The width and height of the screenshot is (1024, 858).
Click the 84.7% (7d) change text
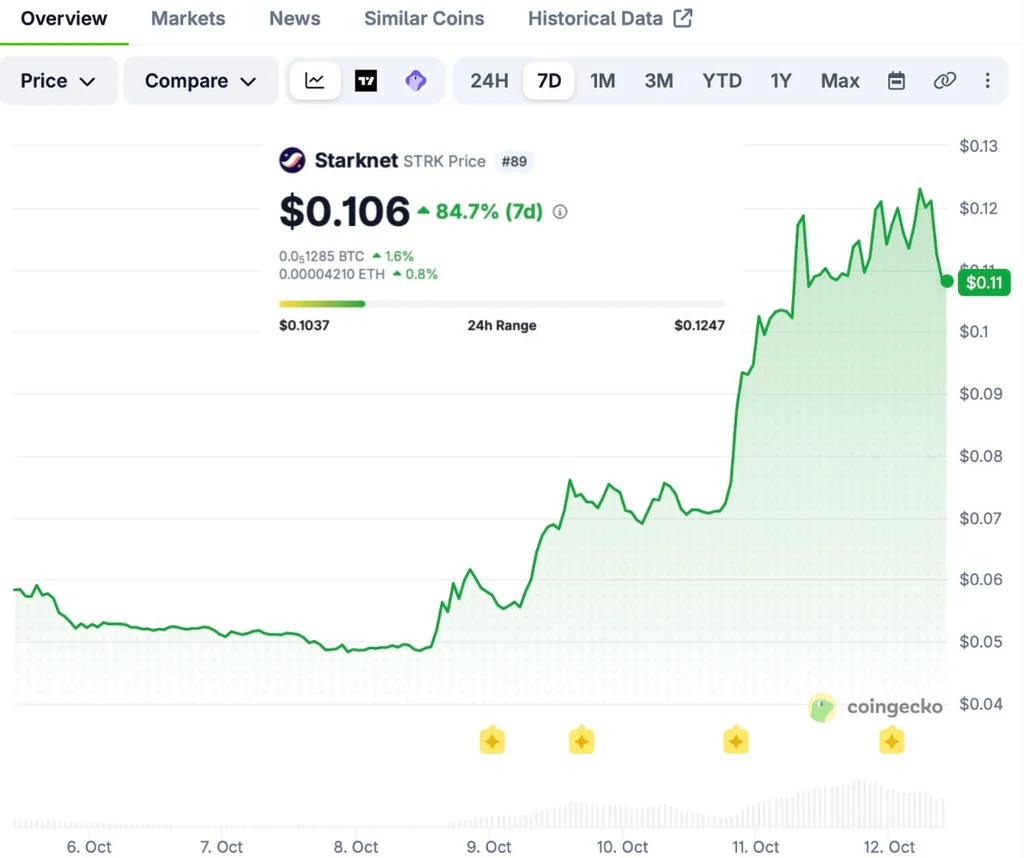(489, 212)
